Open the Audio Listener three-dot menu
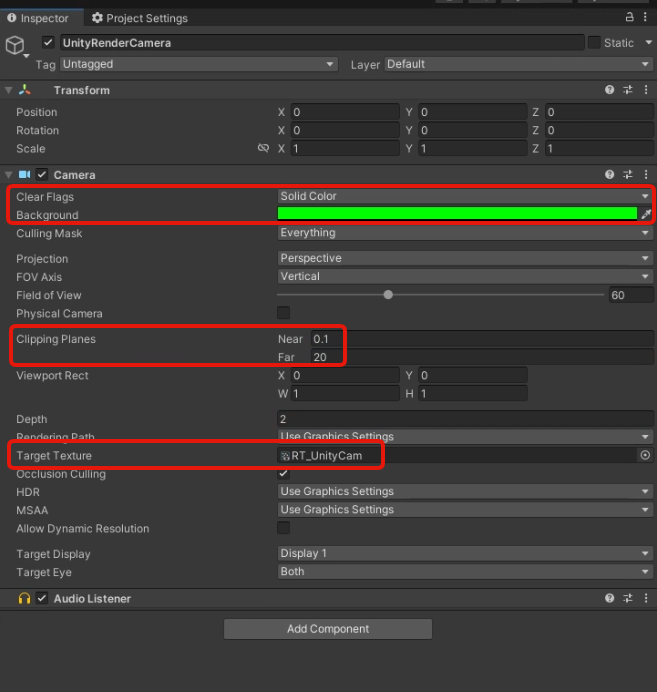Image resolution: width=657 pixels, height=692 pixels. click(x=646, y=598)
